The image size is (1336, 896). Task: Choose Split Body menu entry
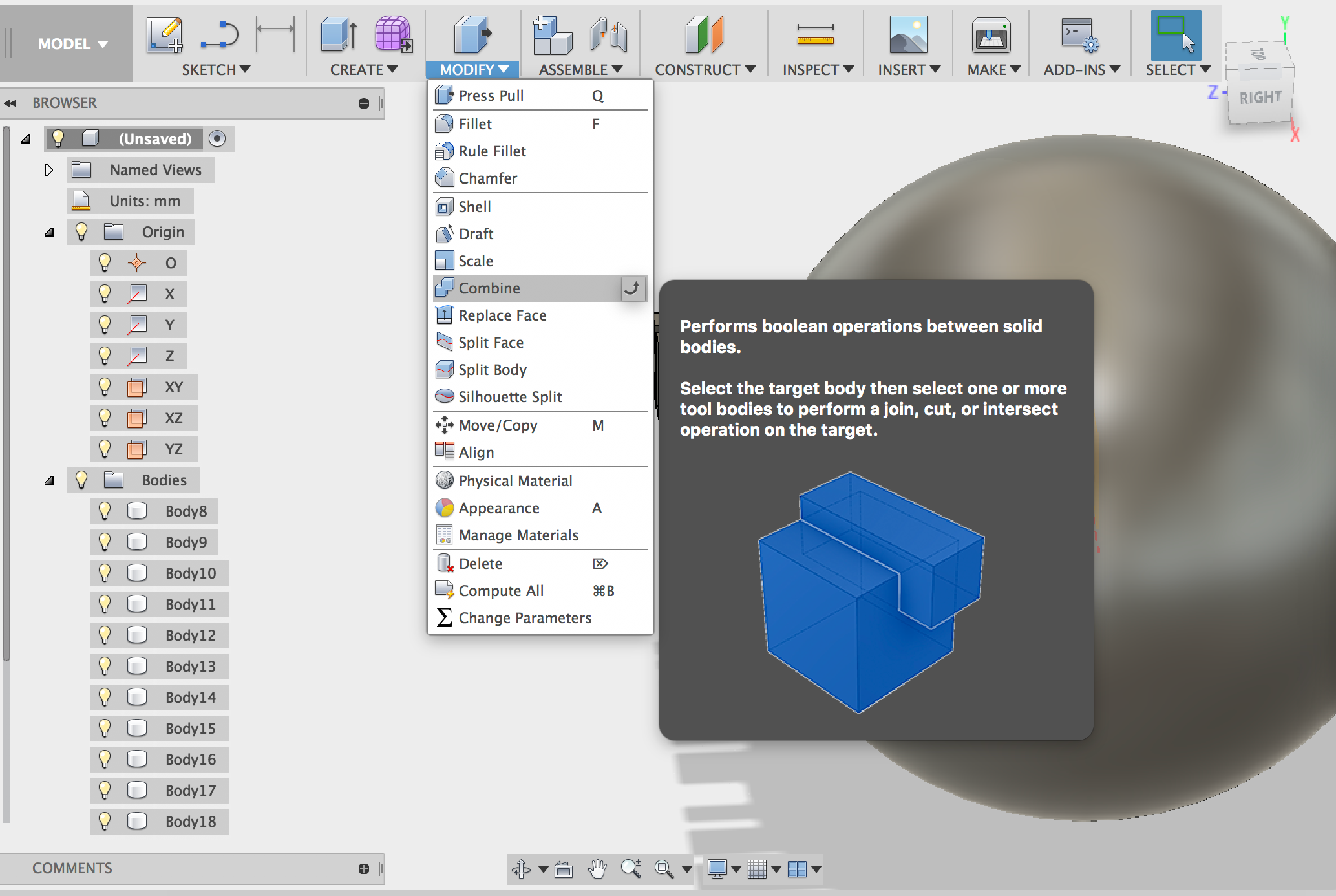540,370
